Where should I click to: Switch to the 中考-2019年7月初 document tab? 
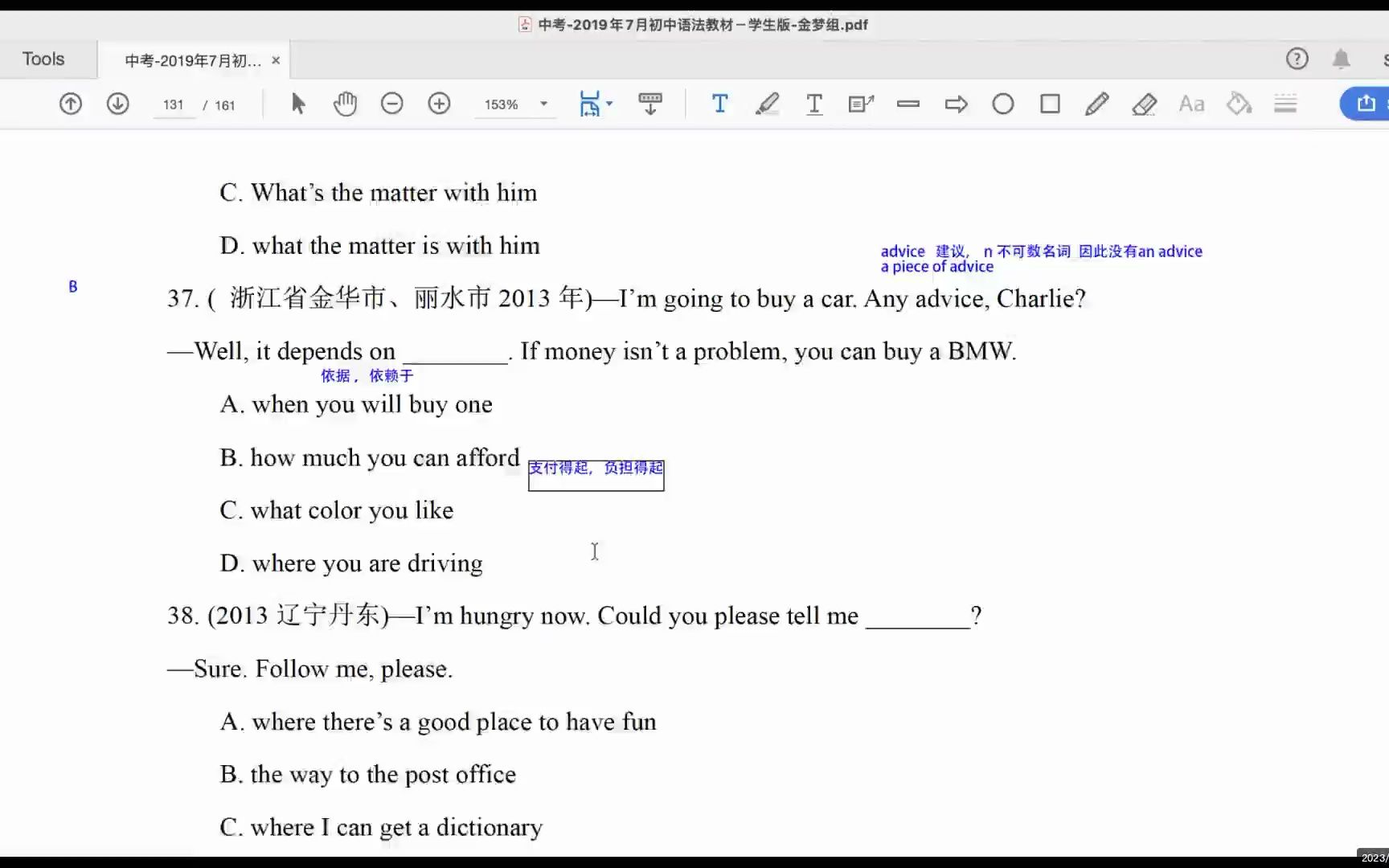193,60
